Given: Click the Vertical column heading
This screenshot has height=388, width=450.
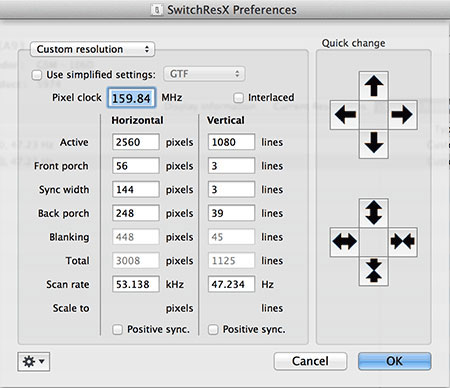Looking at the screenshot, I should click(x=226, y=120).
